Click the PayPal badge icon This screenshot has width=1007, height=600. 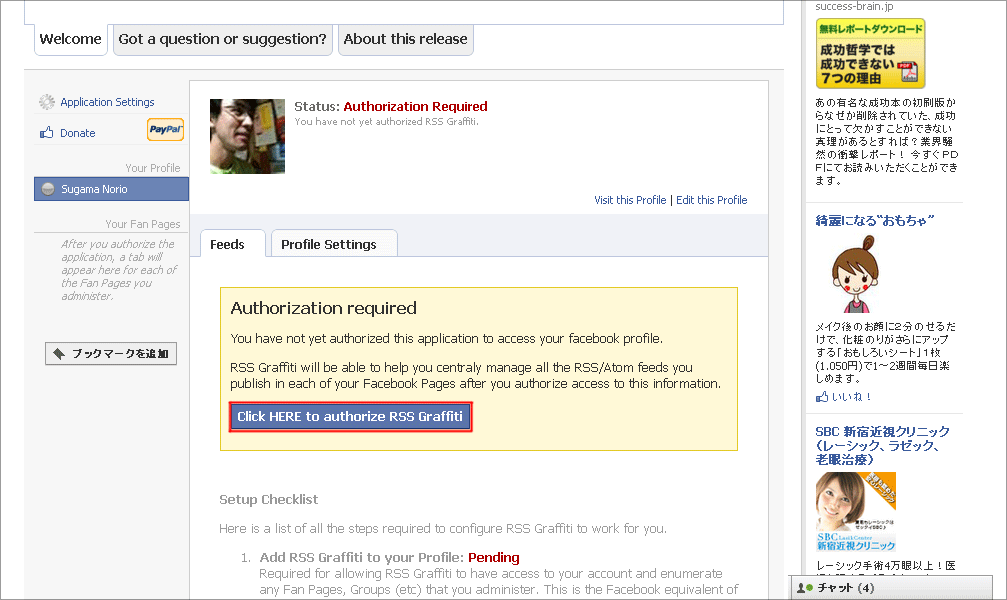pyautogui.click(x=165, y=129)
